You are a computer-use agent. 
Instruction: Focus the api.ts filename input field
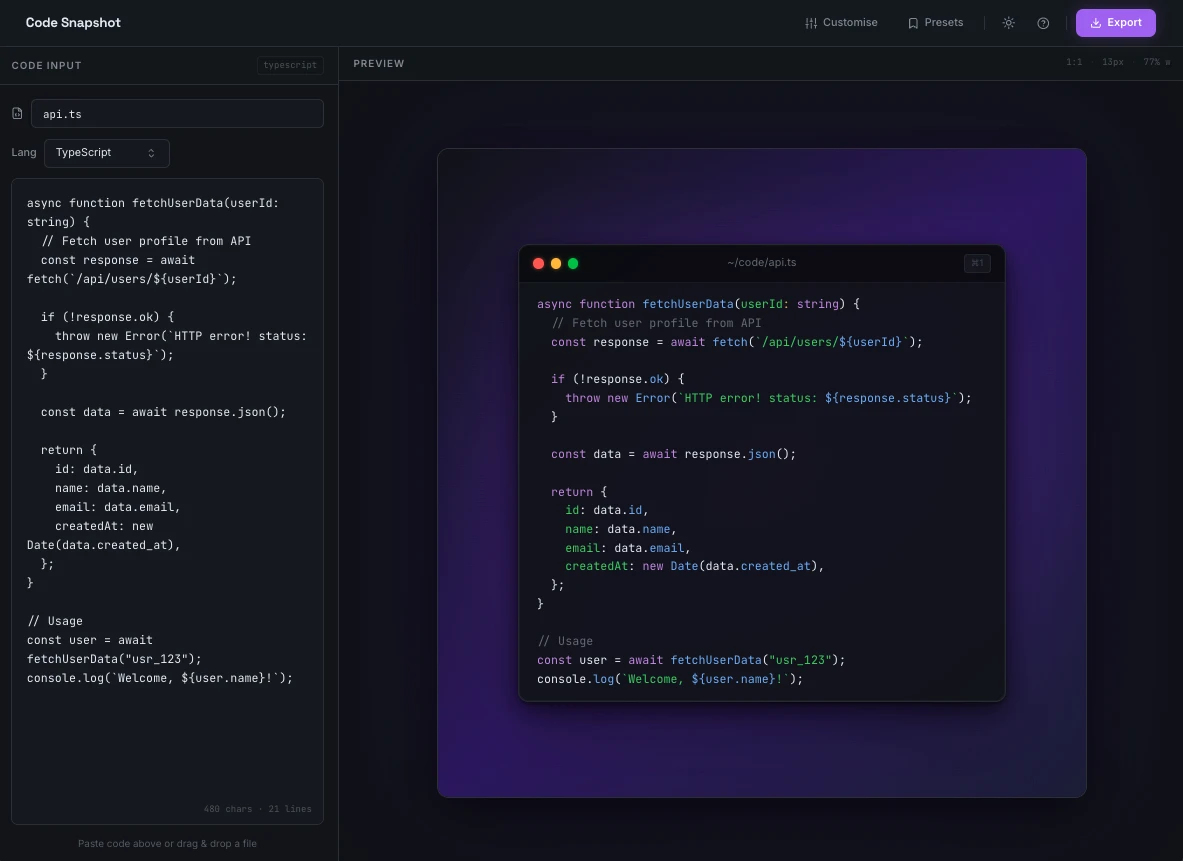point(177,114)
